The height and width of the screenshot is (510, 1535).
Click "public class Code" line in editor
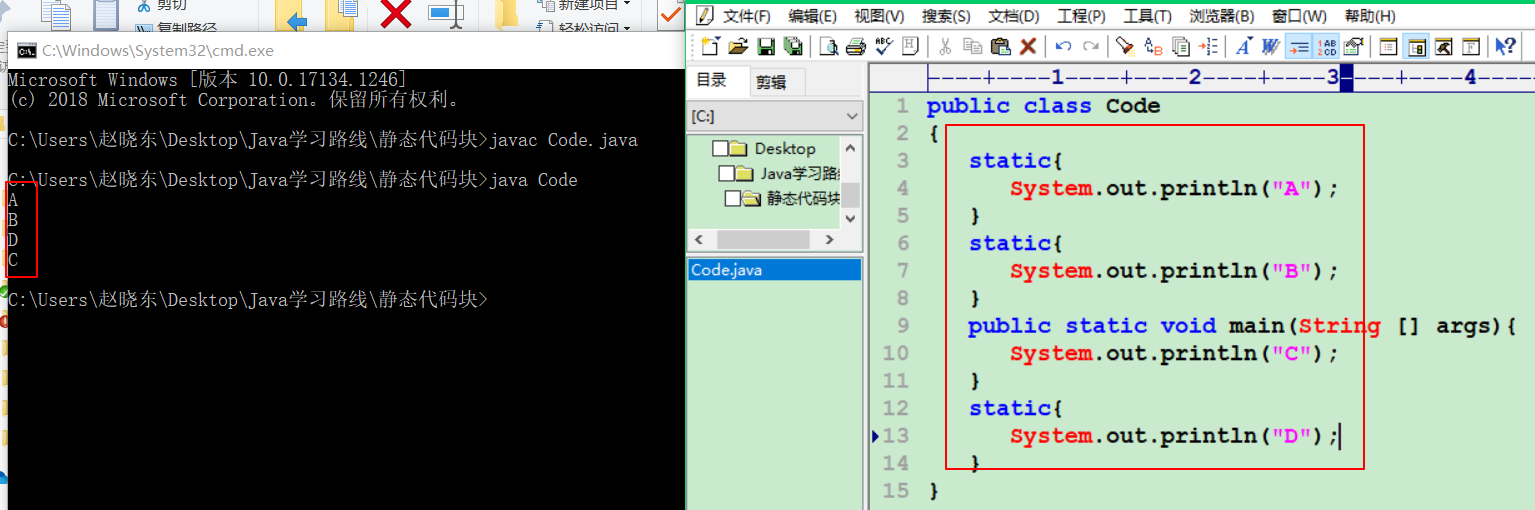(1043, 106)
